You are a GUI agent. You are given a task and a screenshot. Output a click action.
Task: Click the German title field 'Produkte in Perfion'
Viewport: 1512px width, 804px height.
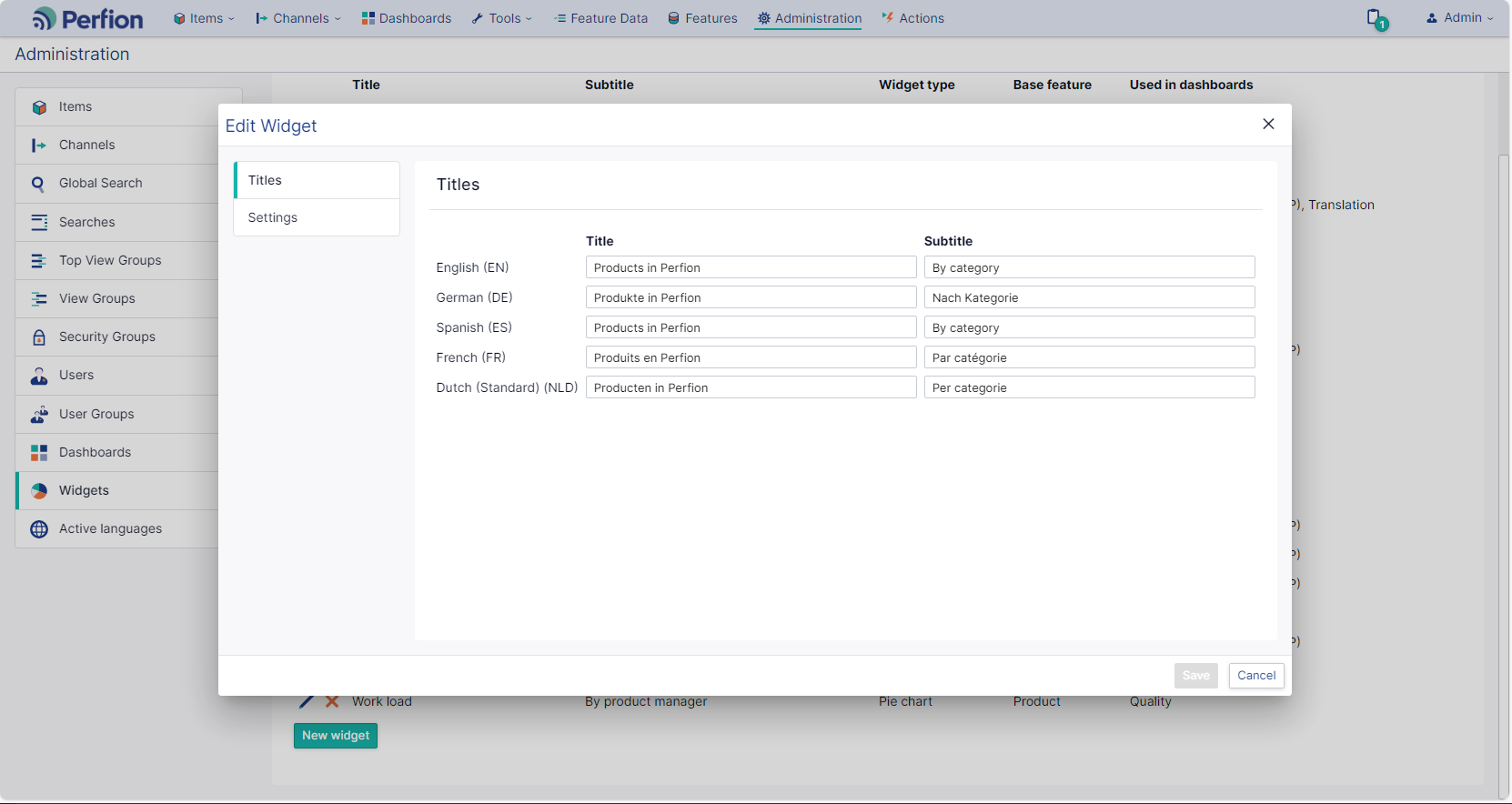751,297
